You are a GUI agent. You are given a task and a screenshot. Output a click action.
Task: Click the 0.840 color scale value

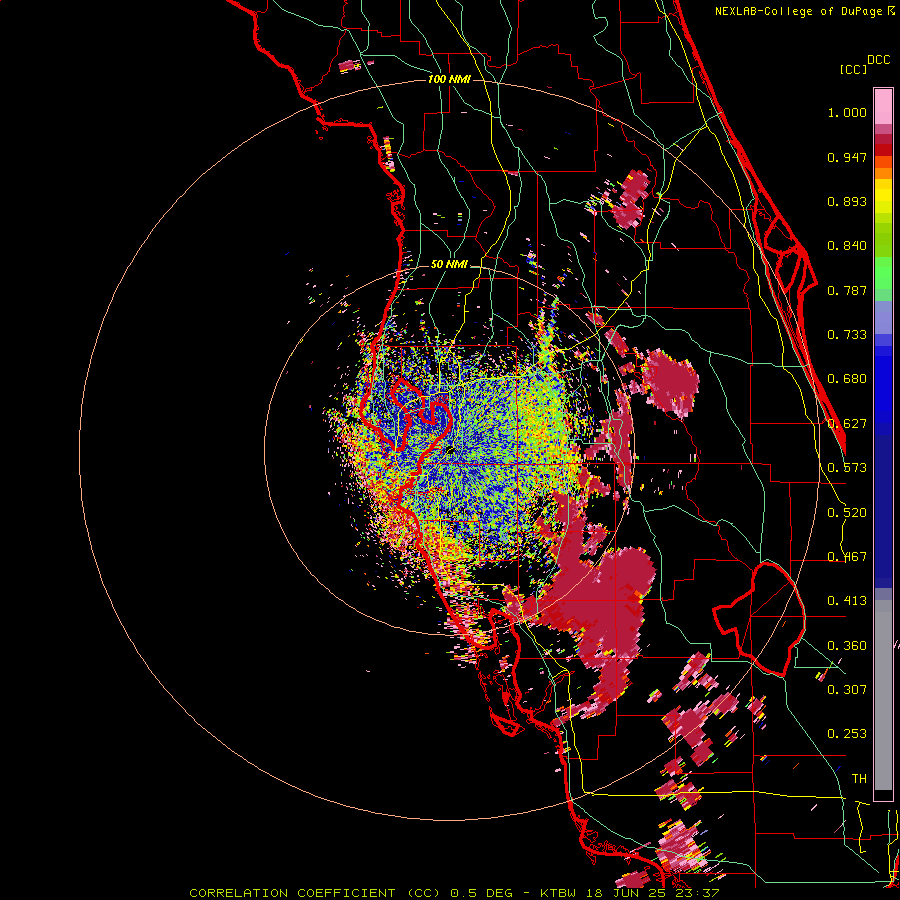click(847, 246)
